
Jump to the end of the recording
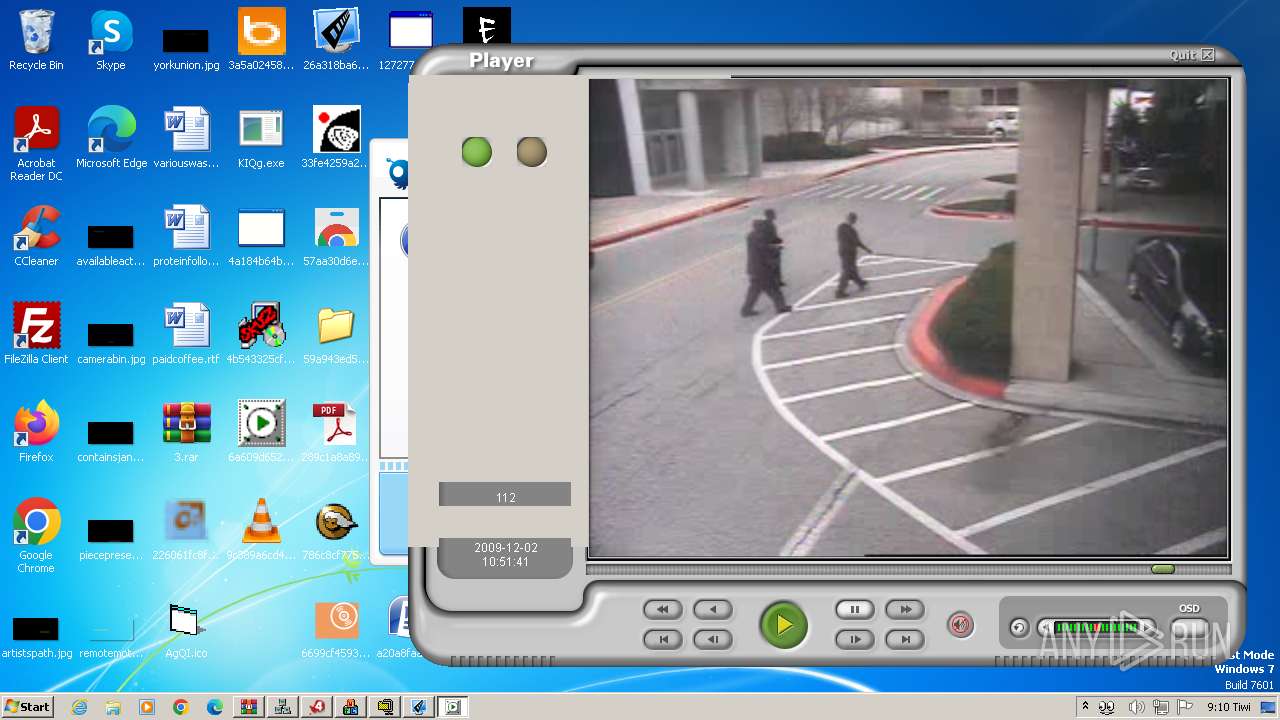[x=905, y=639]
